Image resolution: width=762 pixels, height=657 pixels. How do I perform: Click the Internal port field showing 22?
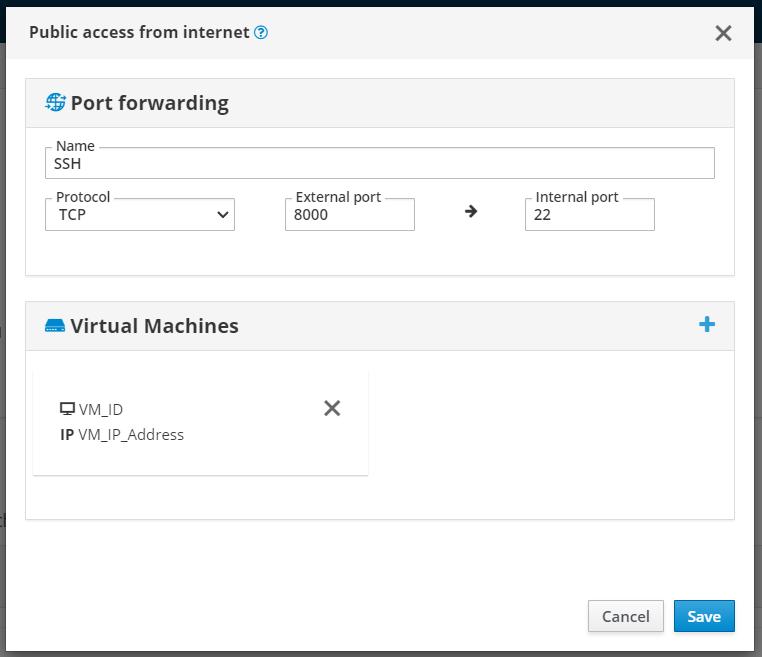tap(589, 215)
